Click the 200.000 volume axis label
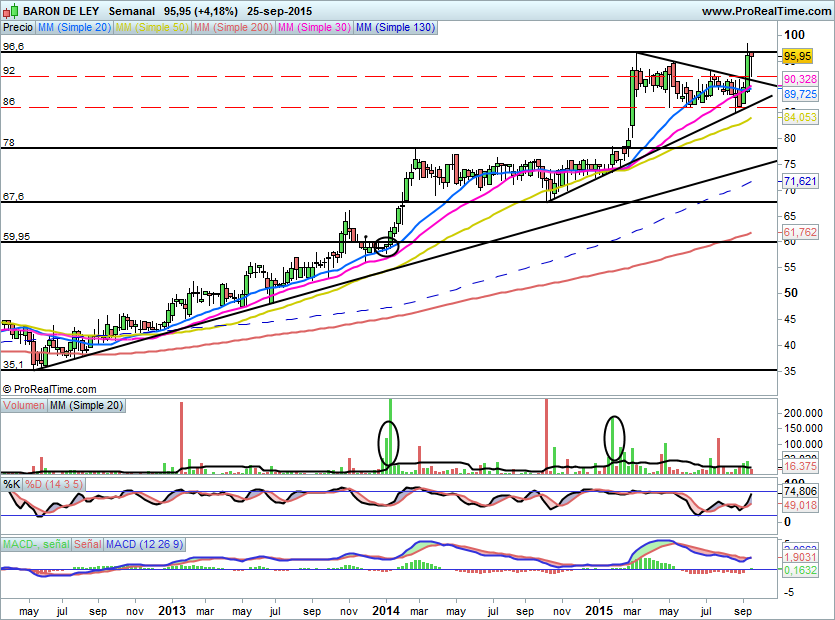Viewport: 835px width, 620px height. [x=803, y=413]
